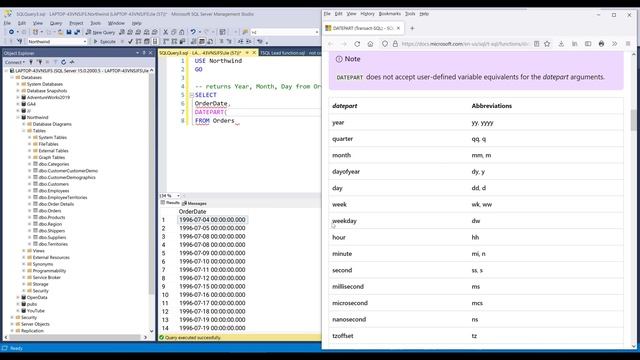This screenshot has height=360, width=640.
Task: Click the Cut scissors icon
Action: point(165,32)
